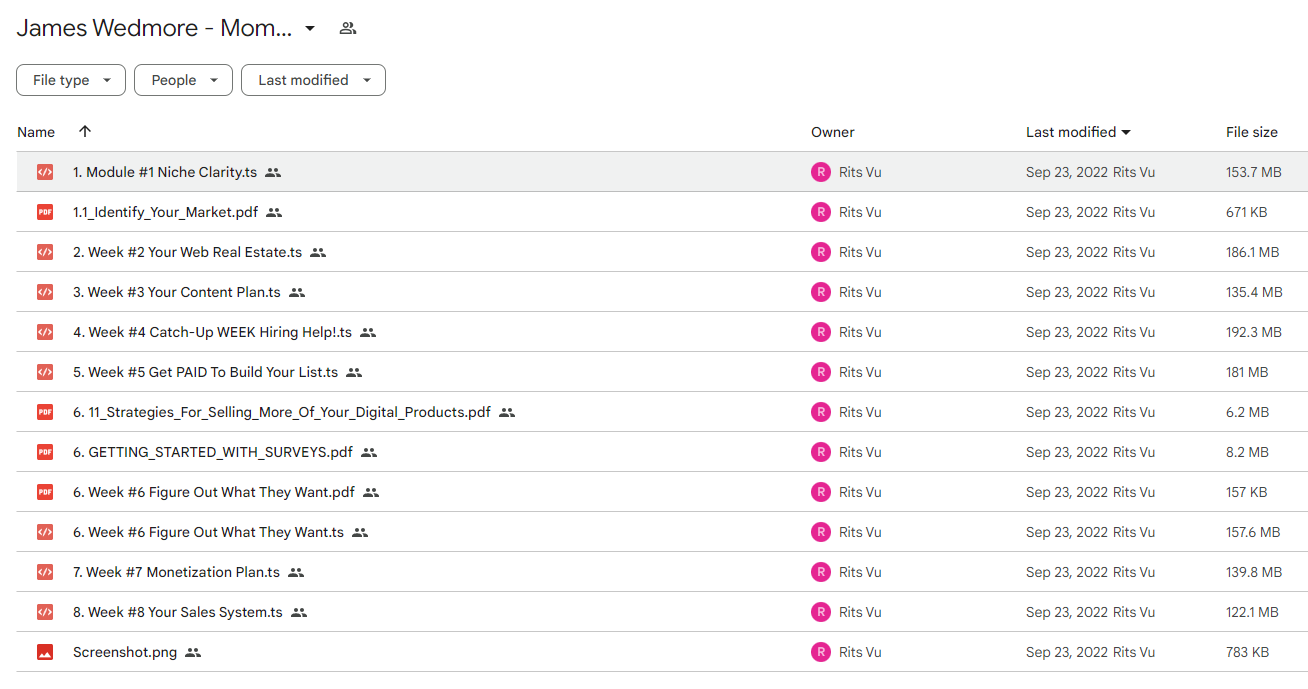The image size is (1308, 689).
Task: Select file 6. Week #6 Figure Out What They Want.pdf
Action: tap(214, 492)
